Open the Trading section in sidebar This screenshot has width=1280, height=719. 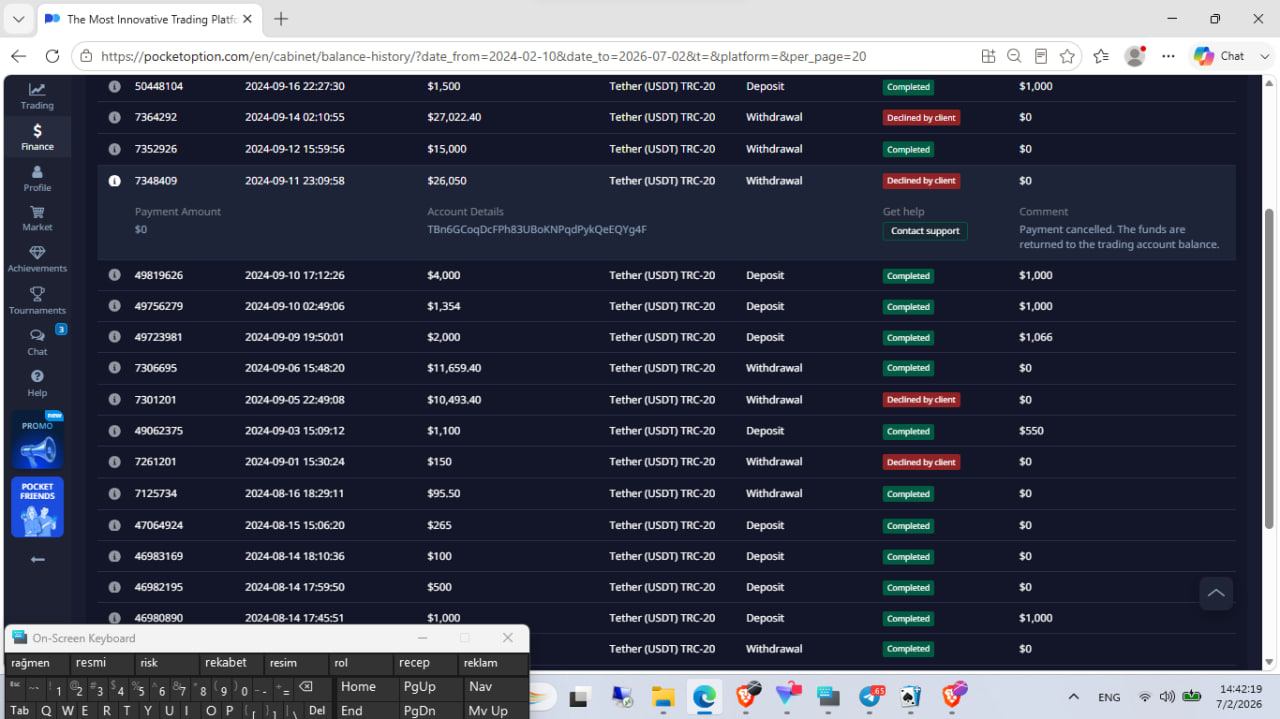[x=37, y=96]
